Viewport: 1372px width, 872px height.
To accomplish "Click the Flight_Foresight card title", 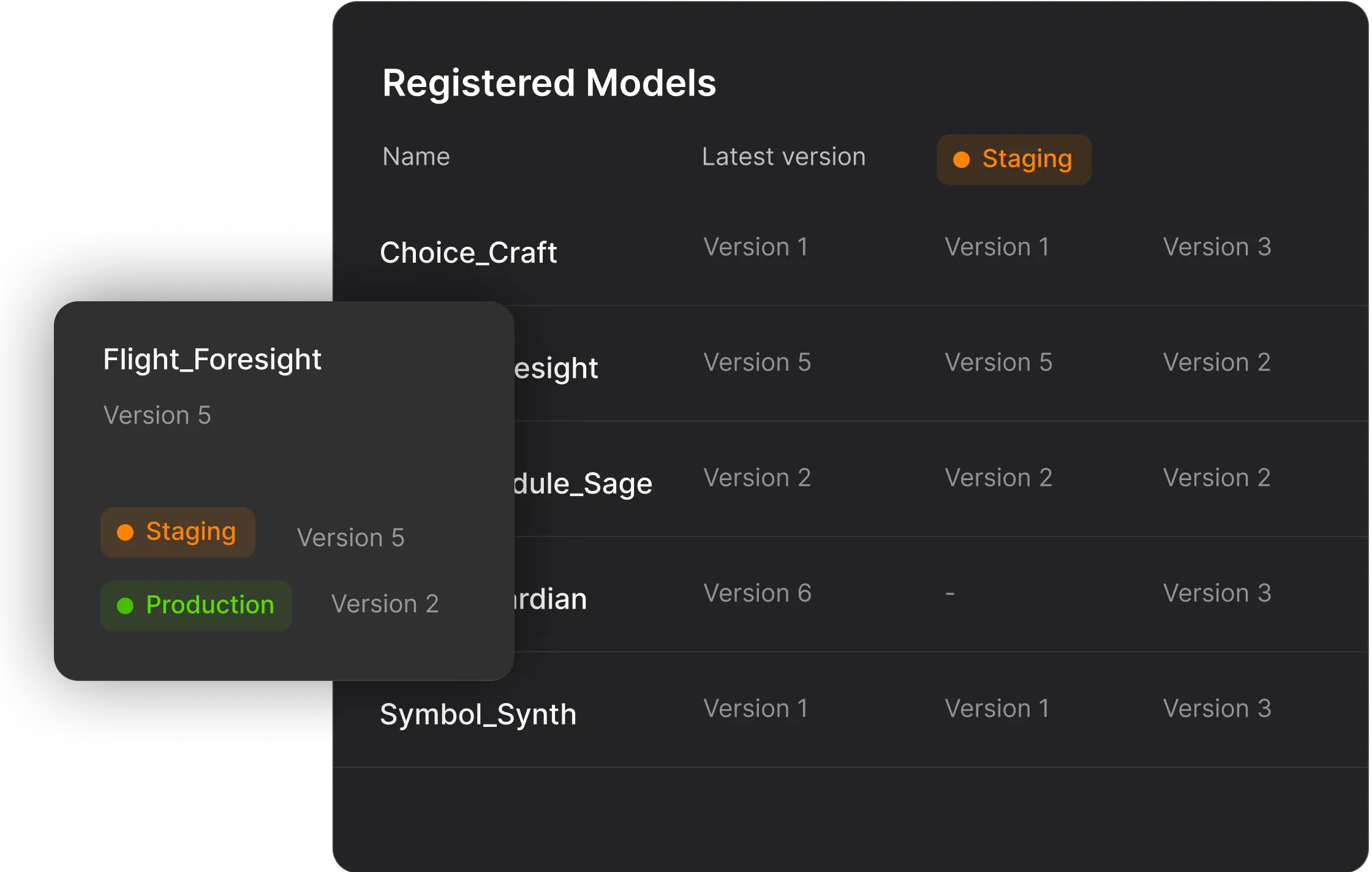I will [212, 359].
